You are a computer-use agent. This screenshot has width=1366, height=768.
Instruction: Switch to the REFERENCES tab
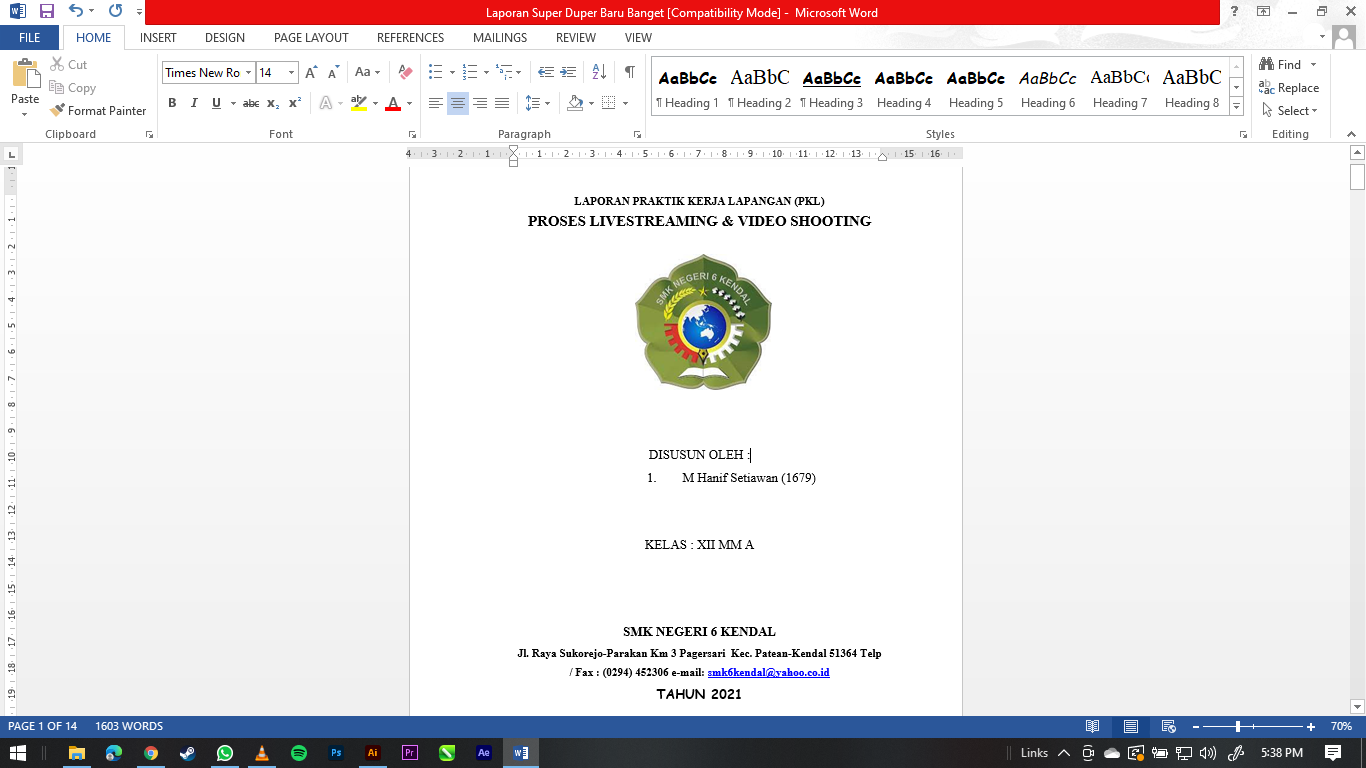tap(410, 37)
